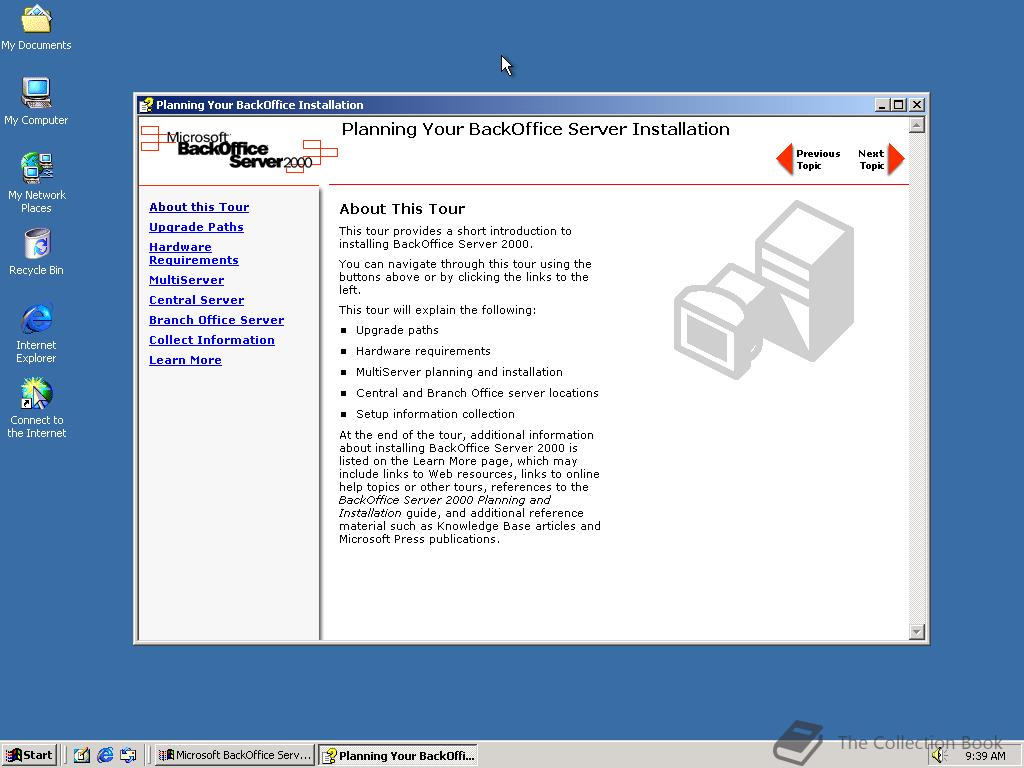
Task: Click 'MultiServer planning and installation' bullet
Action: (459, 372)
